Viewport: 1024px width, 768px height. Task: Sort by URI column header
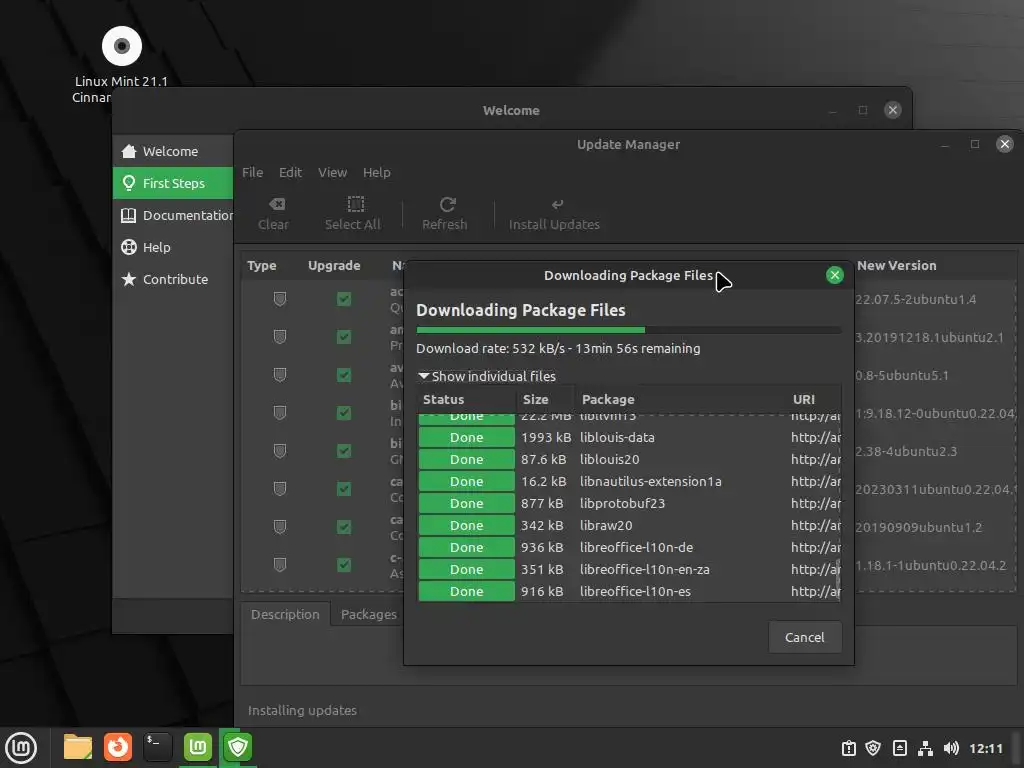tap(813, 400)
